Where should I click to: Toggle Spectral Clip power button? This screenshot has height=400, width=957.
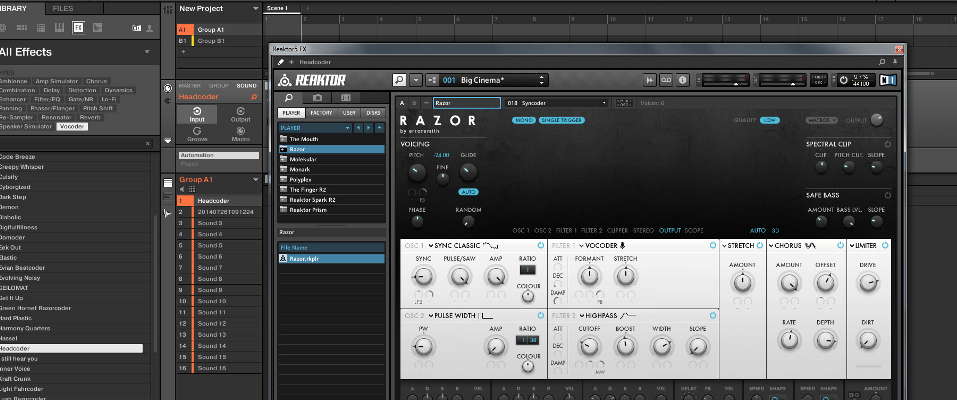click(x=887, y=144)
